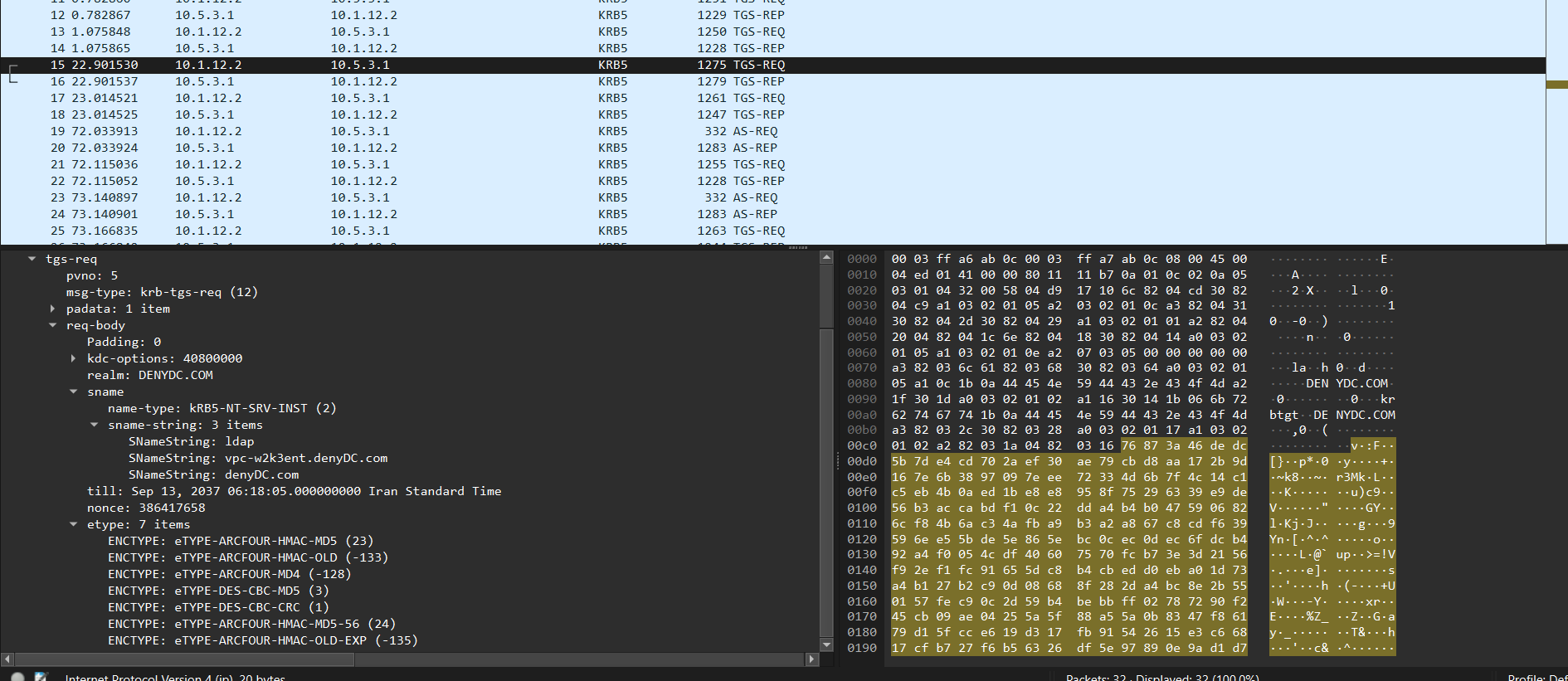The width and height of the screenshot is (1568, 681).
Task: Select the 'SNameString: ldap' field
Action: point(192,441)
